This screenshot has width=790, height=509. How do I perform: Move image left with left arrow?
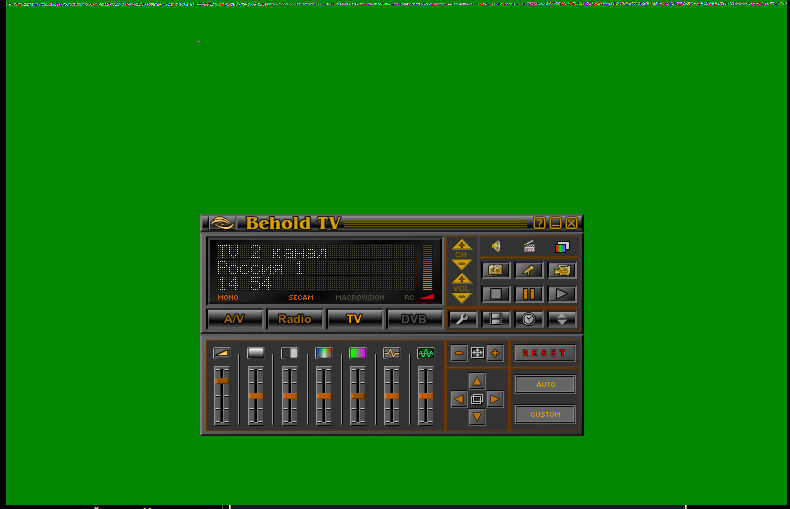tap(459, 399)
